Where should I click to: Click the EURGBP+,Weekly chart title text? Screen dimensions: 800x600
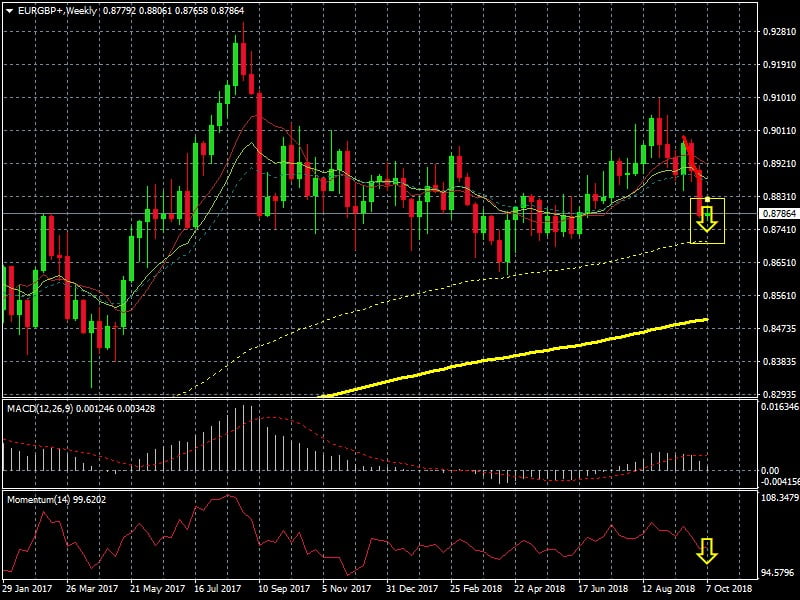click(x=52, y=9)
